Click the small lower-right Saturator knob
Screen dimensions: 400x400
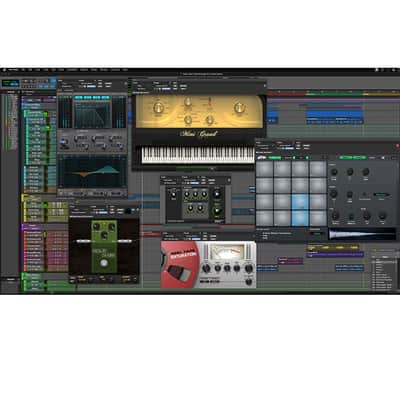(249, 282)
